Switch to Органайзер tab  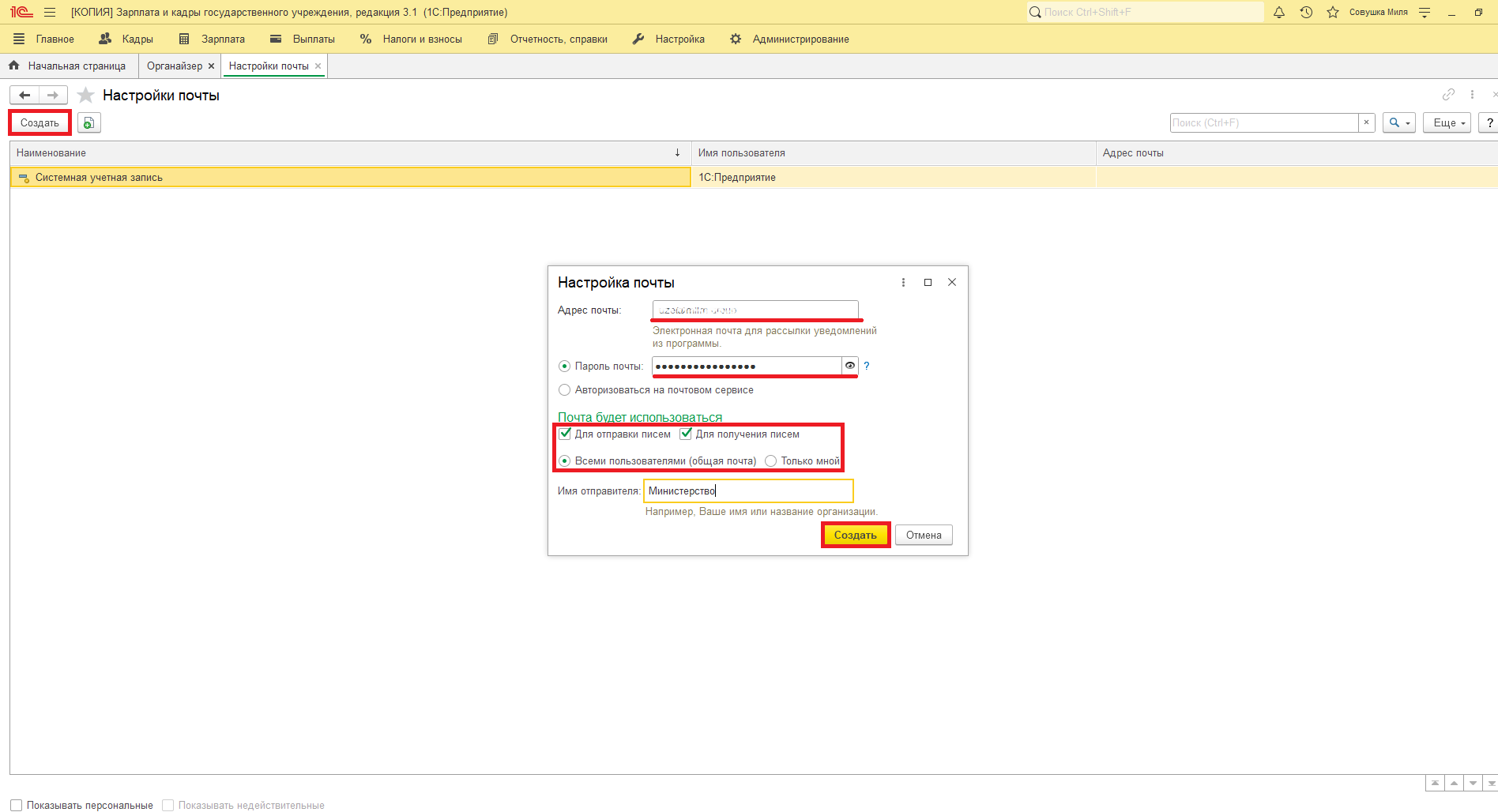pyautogui.click(x=175, y=66)
